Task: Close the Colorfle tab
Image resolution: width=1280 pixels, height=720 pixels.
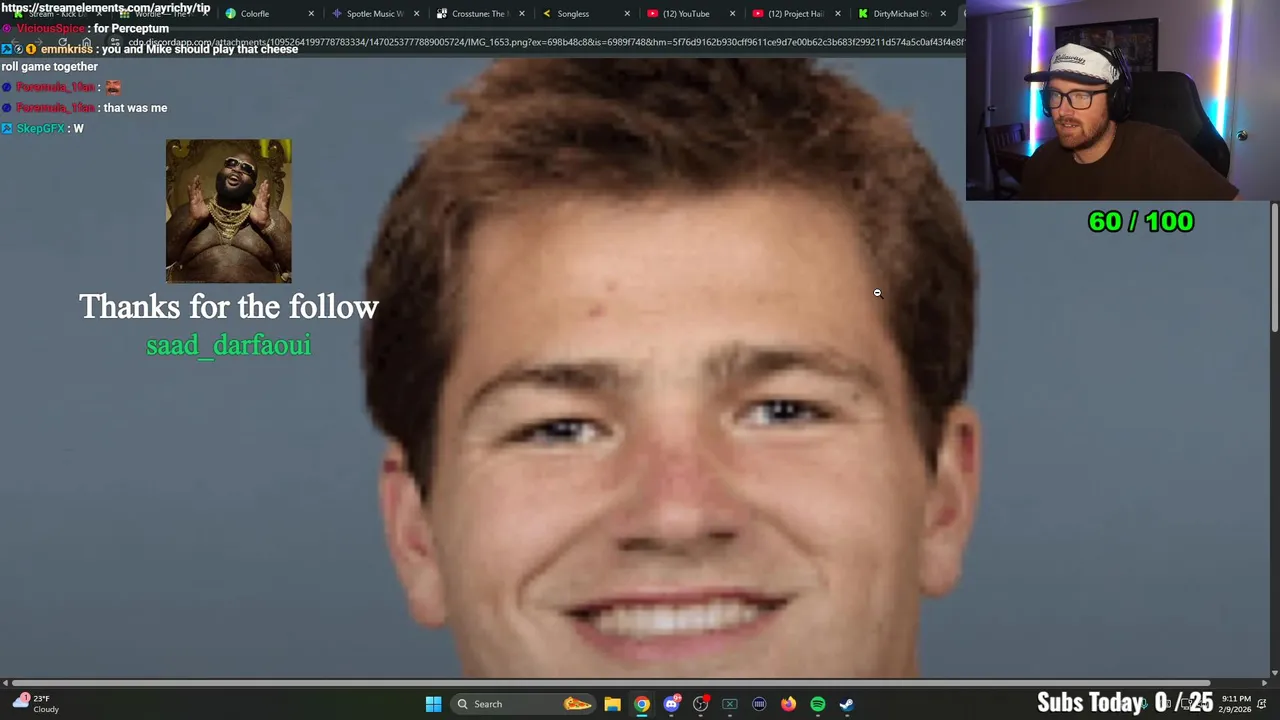Action: [x=311, y=14]
